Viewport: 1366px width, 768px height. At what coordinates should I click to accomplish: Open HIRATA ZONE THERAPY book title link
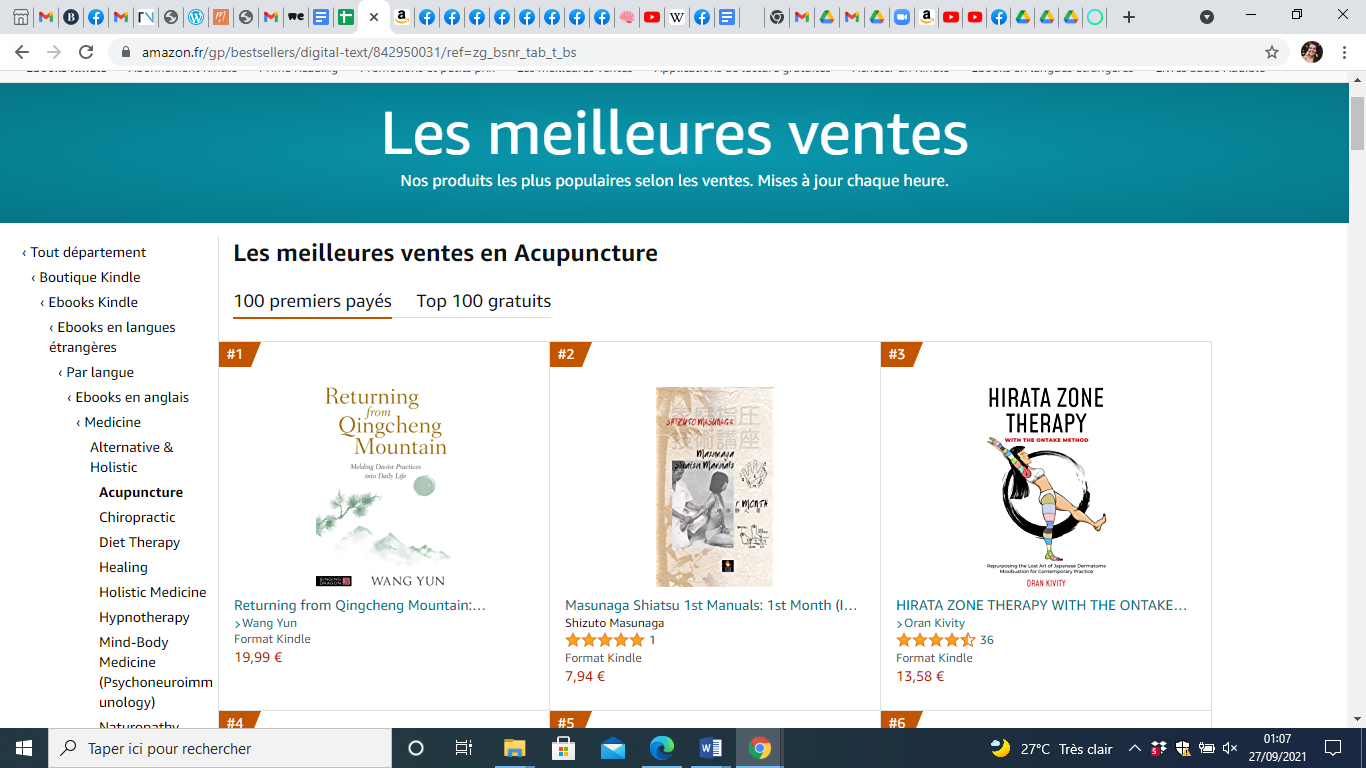click(1041, 605)
